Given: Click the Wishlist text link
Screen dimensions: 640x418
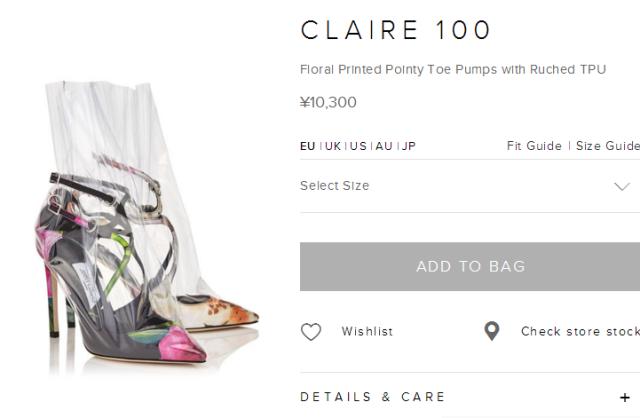Looking at the screenshot, I should pyautogui.click(x=367, y=331).
